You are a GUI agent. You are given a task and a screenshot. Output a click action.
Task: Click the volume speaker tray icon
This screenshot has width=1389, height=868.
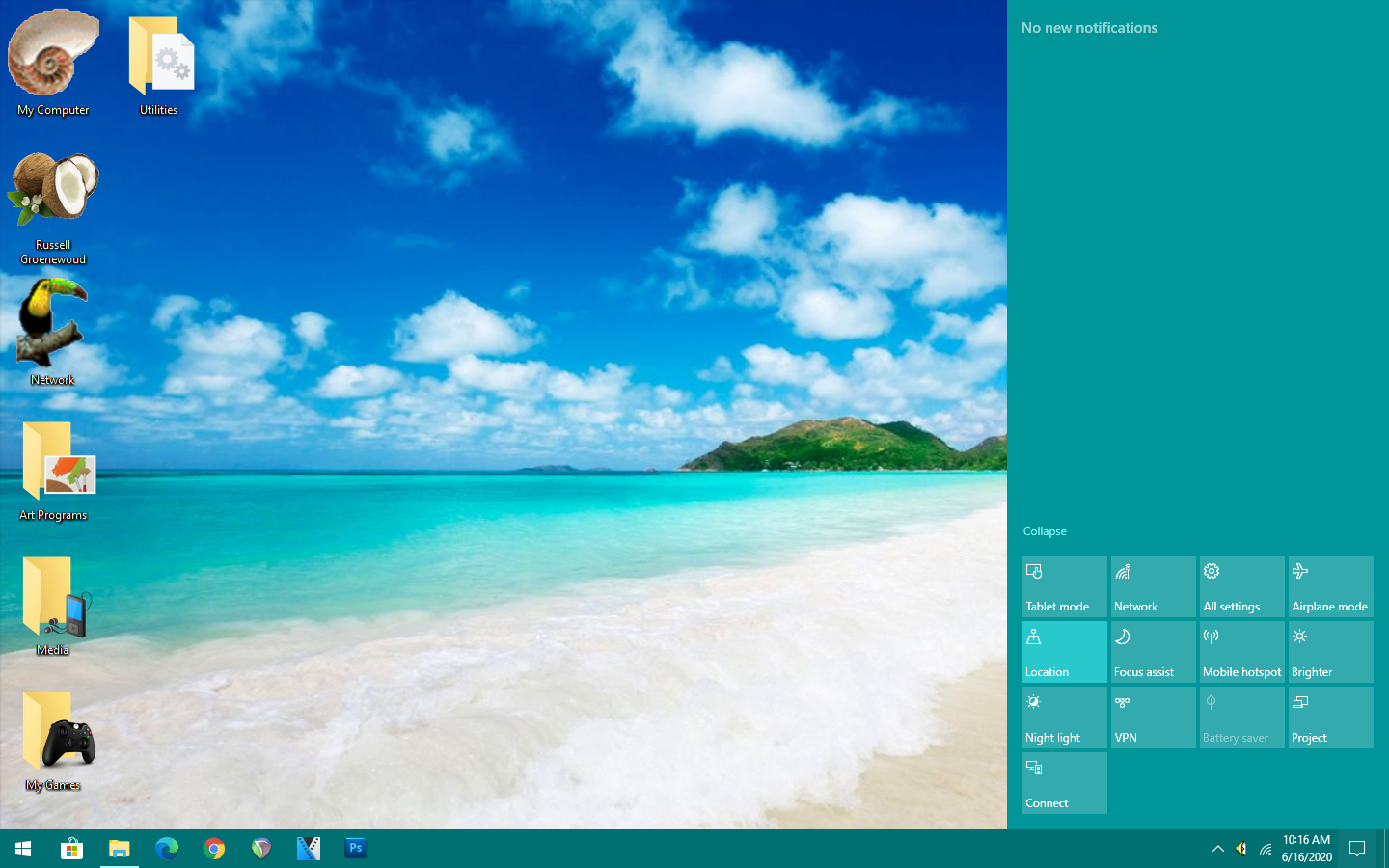pos(1241,849)
